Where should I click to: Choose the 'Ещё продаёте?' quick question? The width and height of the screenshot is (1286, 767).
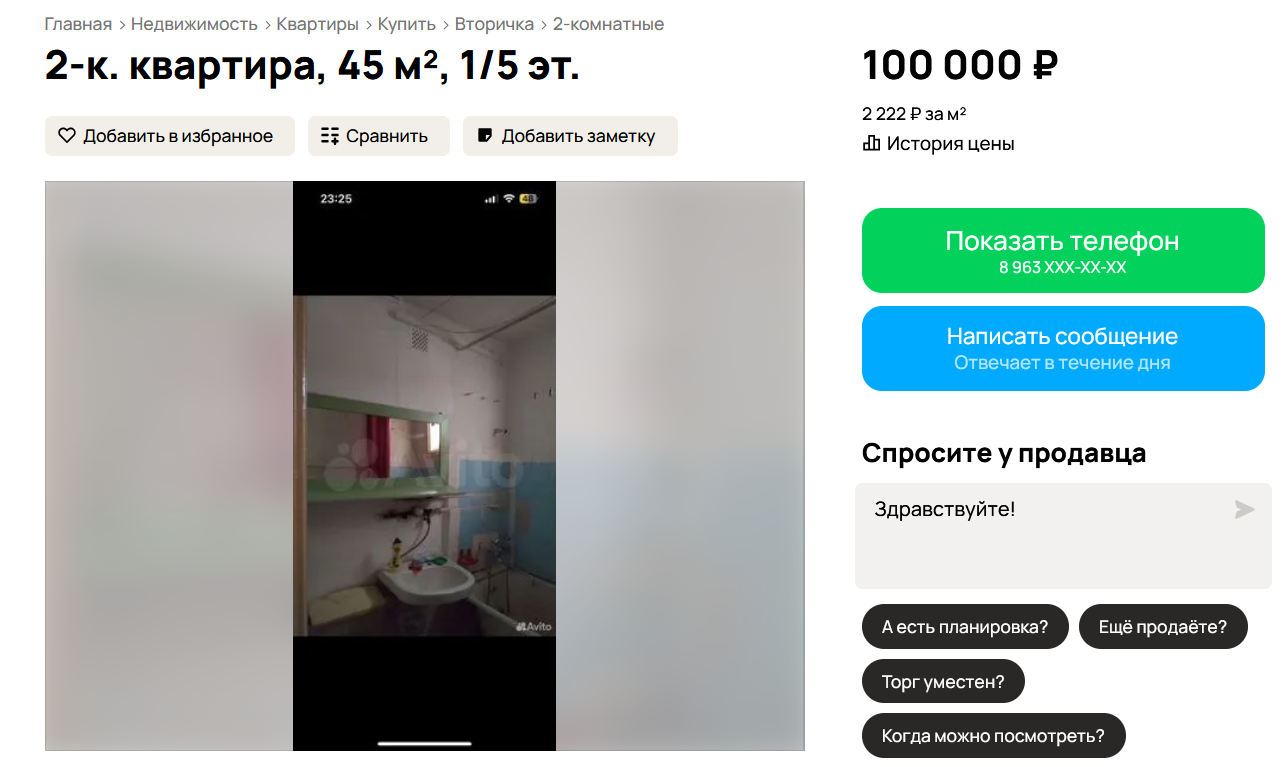tap(1163, 627)
